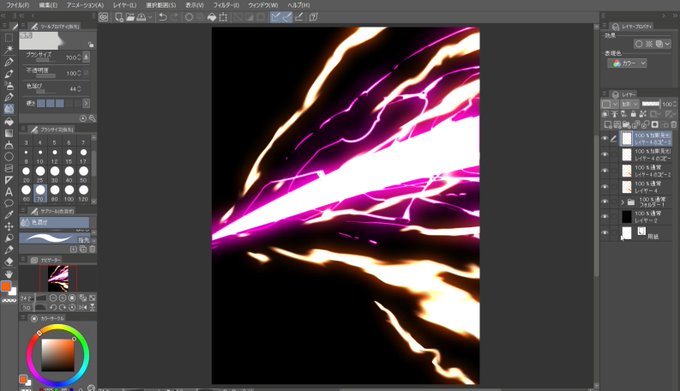Viewport: 680px width, 391px height.
Task: Select the Eyedropper tool in toolbox
Action: point(8,215)
